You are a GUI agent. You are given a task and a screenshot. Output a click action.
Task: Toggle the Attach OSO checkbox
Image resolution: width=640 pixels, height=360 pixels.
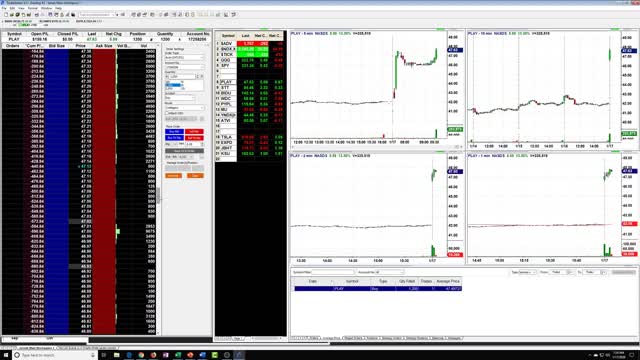(x=167, y=113)
